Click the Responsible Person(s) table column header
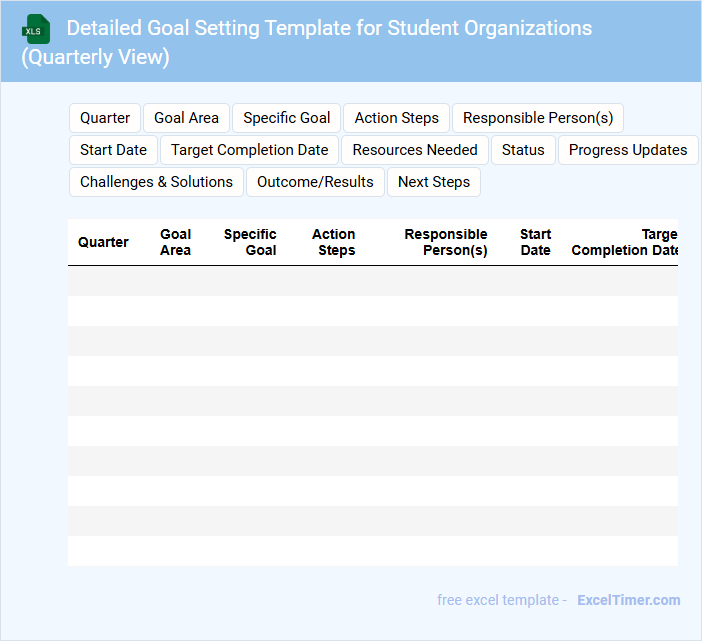The image size is (702, 641). click(x=446, y=242)
